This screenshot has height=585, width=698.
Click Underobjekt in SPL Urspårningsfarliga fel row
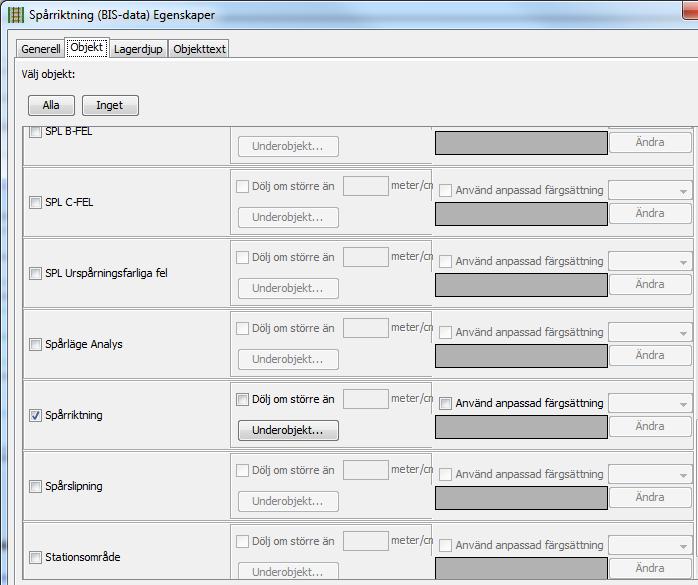(x=288, y=288)
